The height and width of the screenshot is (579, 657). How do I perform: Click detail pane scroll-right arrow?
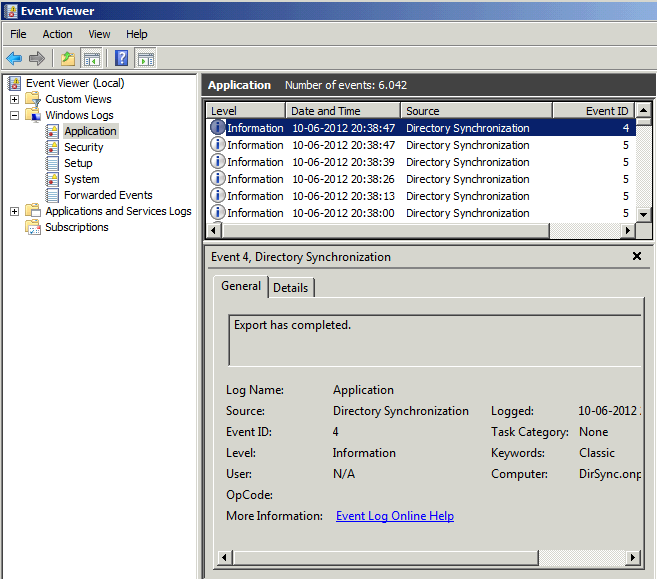pos(633,558)
